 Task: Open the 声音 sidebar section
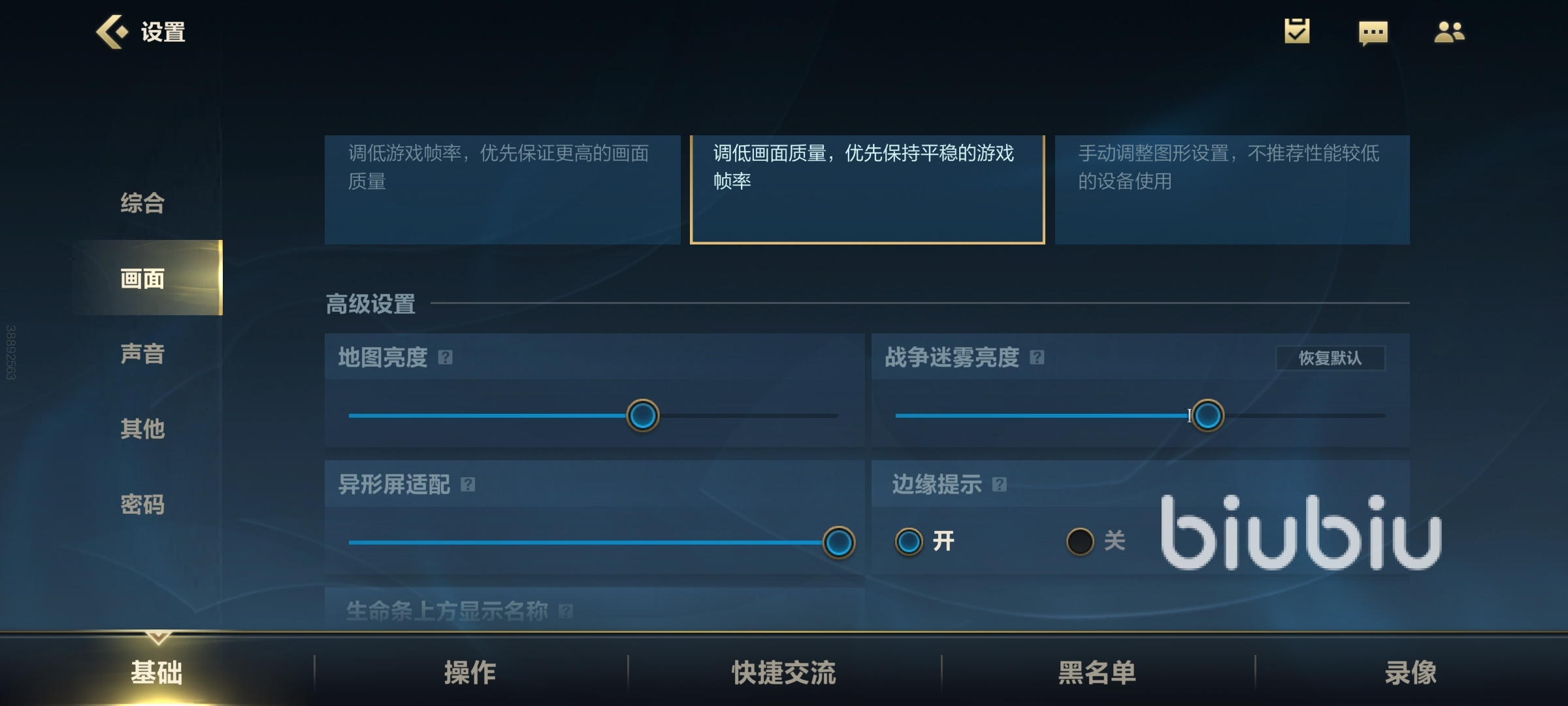(x=142, y=354)
